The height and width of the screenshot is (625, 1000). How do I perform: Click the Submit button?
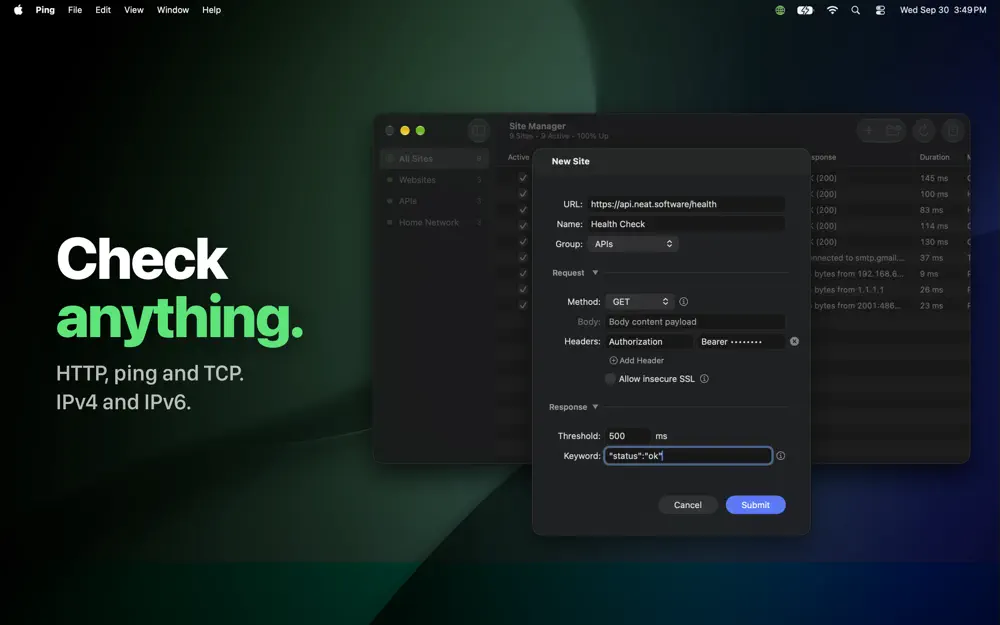(756, 504)
